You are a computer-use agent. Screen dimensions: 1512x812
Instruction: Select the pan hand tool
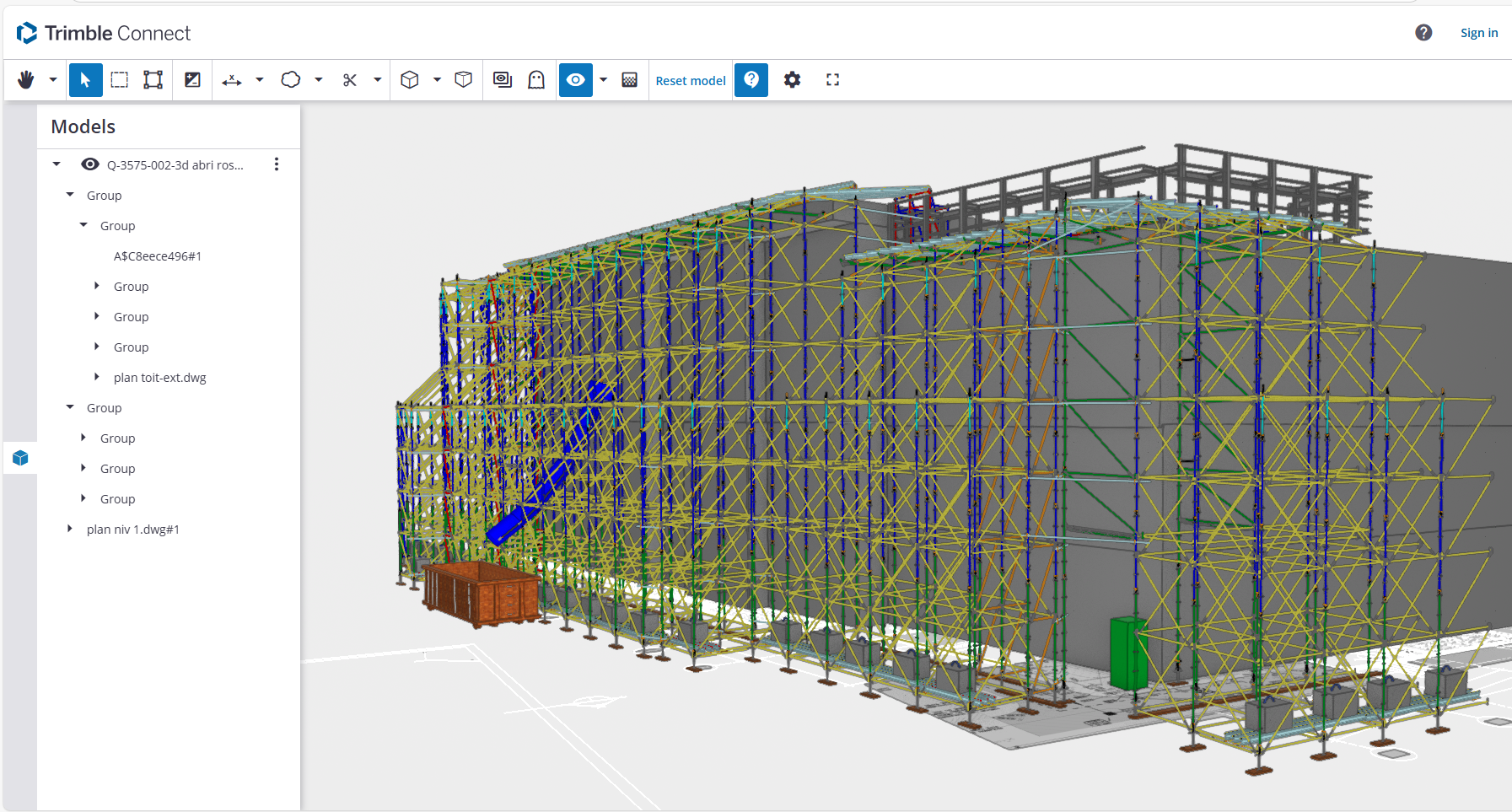tap(26, 80)
